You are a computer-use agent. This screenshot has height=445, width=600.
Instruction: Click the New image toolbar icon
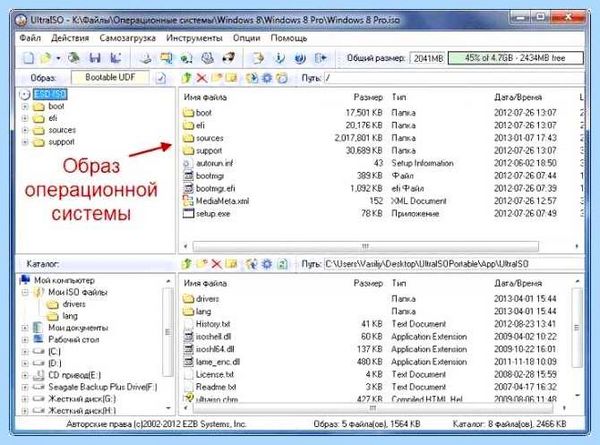point(29,58)
